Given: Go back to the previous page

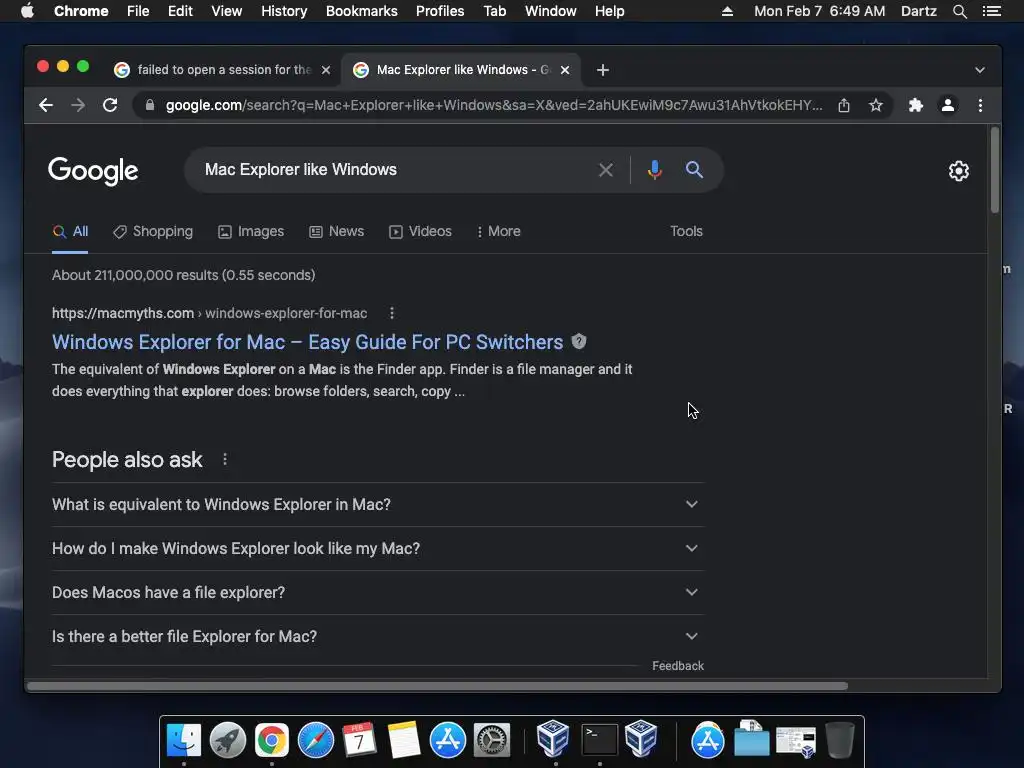Looking at the screenshot, I should [x=46, y=105].
